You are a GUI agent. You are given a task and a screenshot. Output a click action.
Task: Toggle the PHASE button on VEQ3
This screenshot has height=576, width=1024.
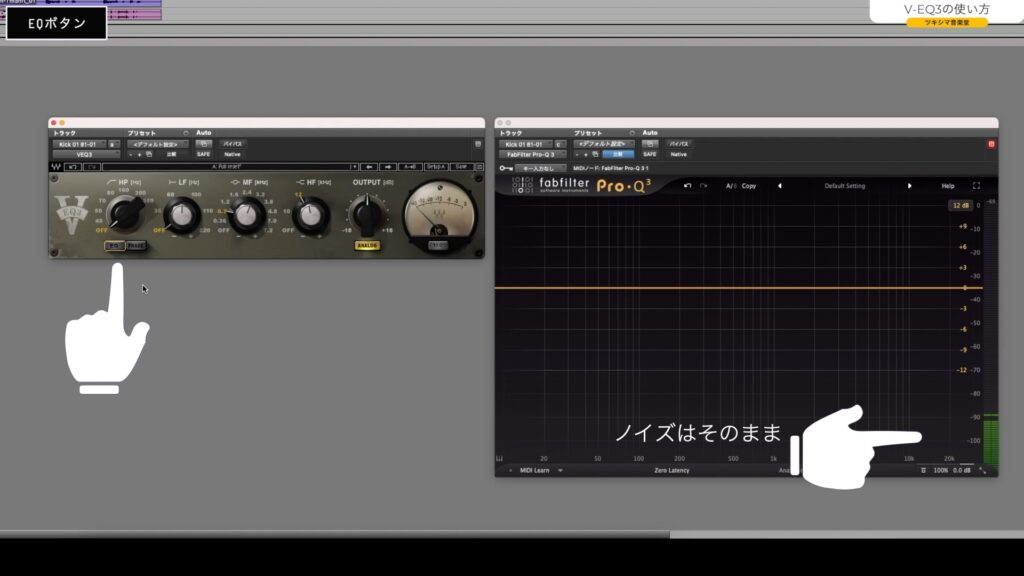point(136,246)
